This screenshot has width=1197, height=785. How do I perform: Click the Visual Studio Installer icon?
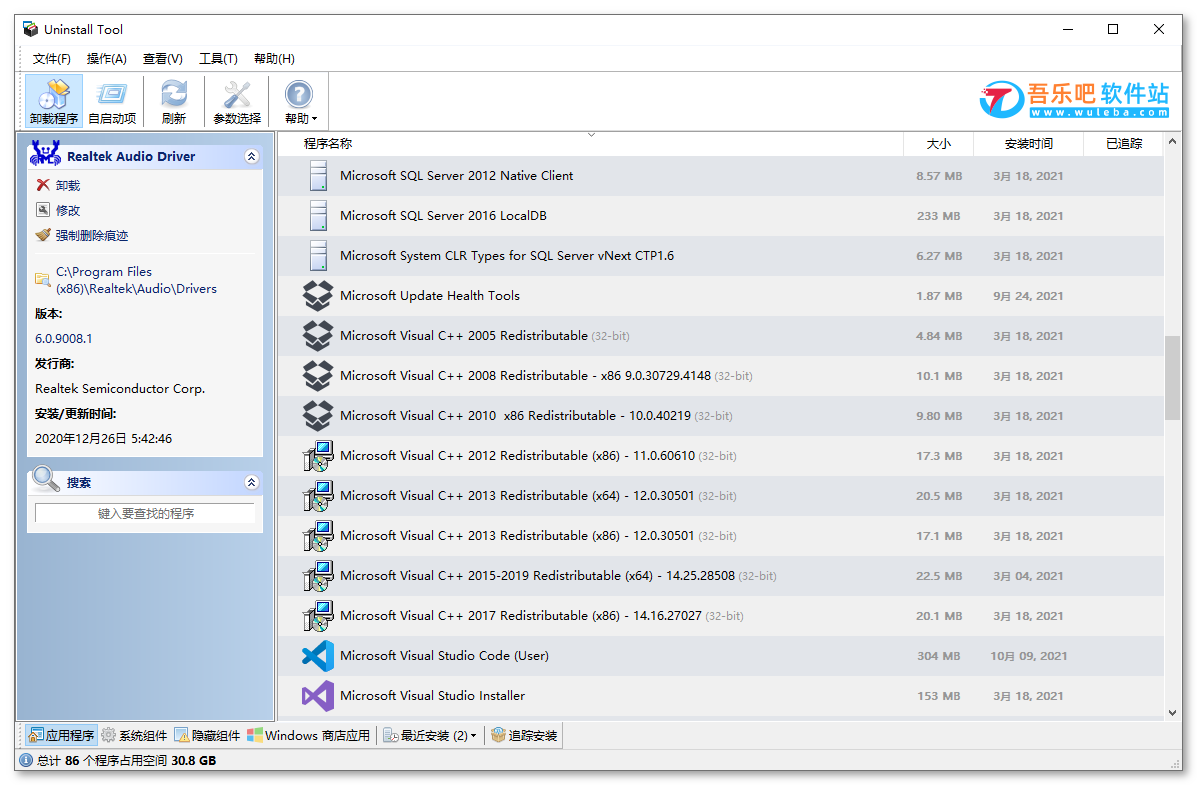pos(318,696)
